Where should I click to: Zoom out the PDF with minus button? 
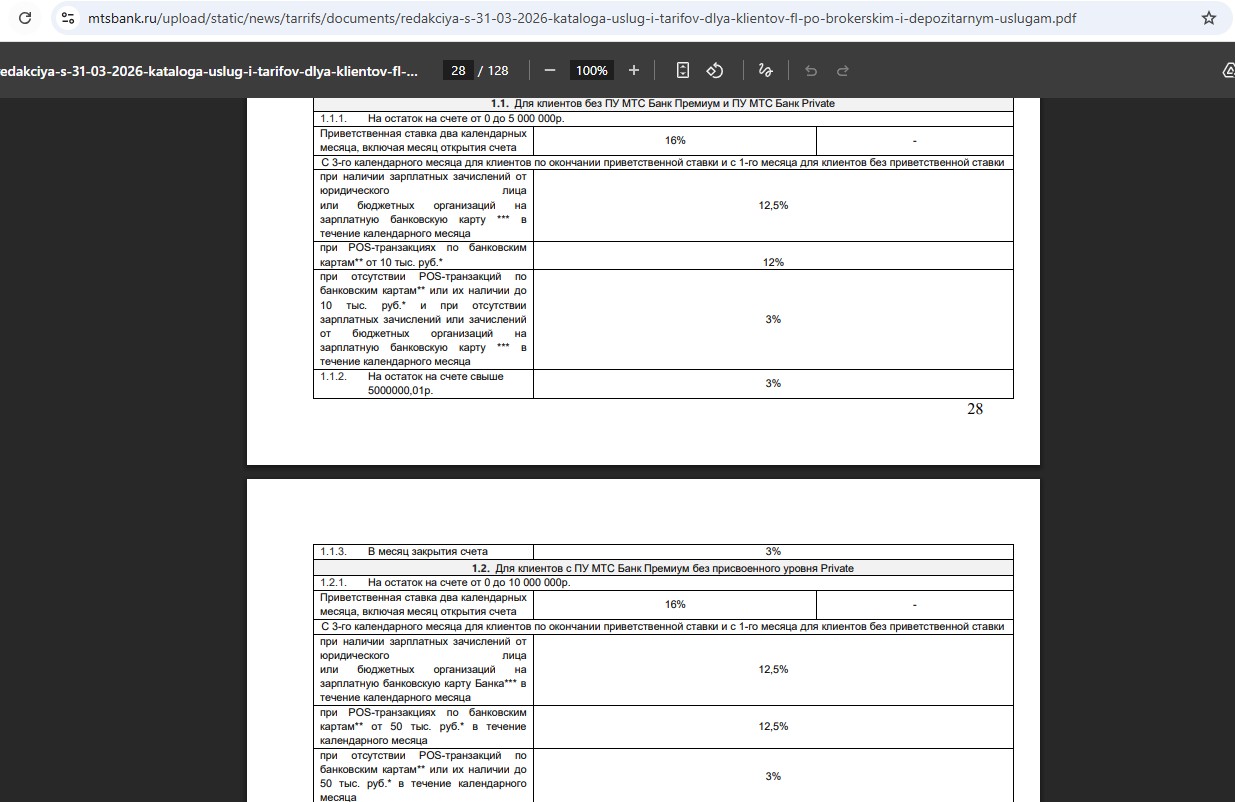(x=550, y=70)
